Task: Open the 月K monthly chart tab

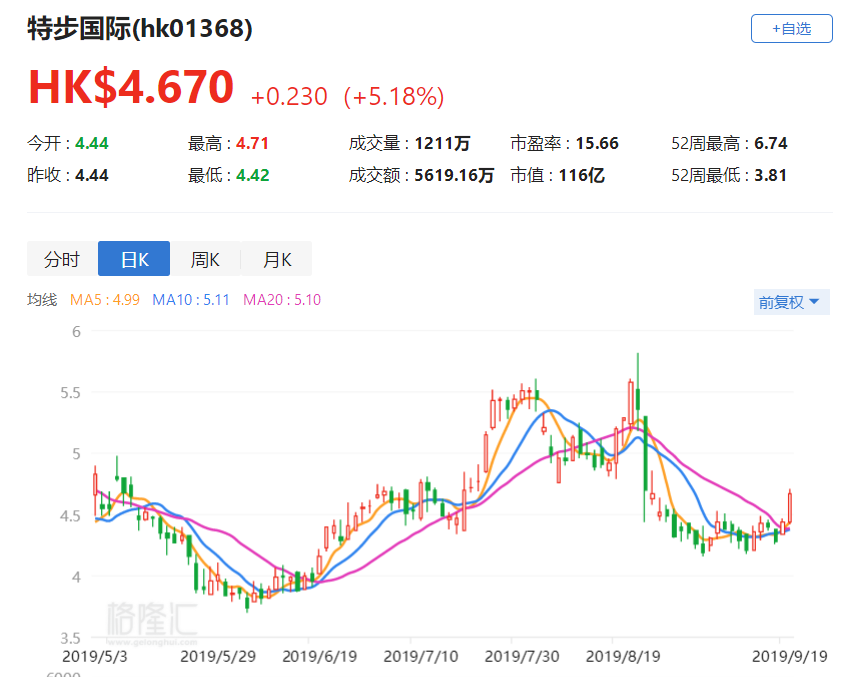Action: click(x=276, y=259)
